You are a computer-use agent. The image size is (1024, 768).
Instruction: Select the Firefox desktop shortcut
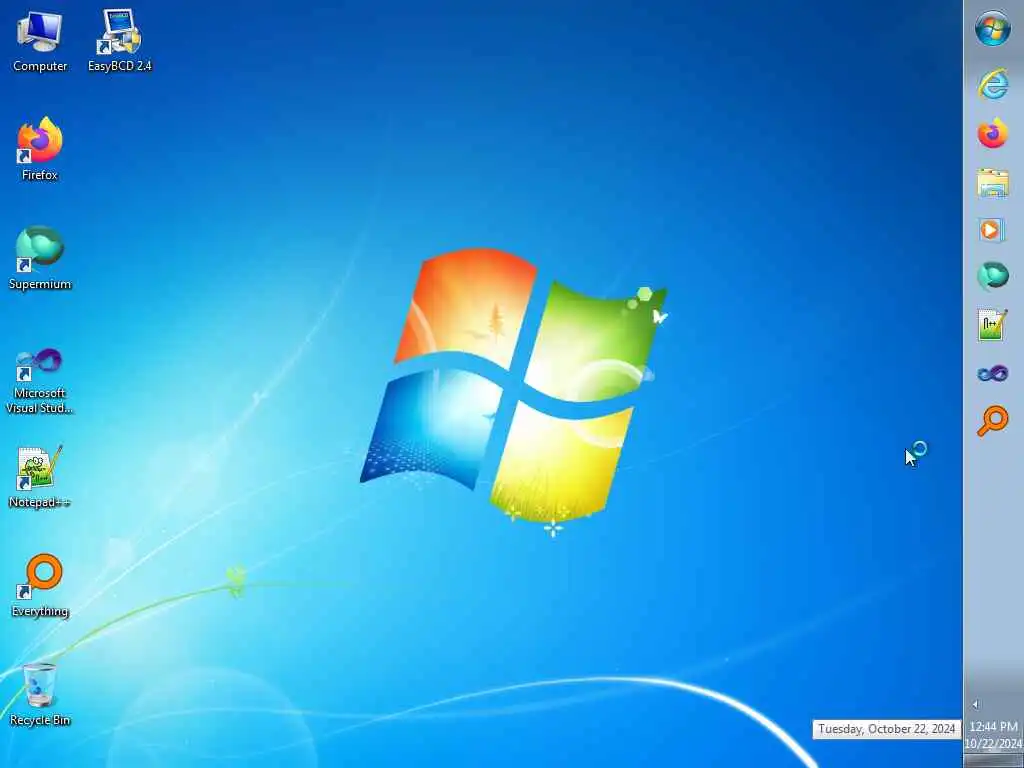(x=40, y=149)
